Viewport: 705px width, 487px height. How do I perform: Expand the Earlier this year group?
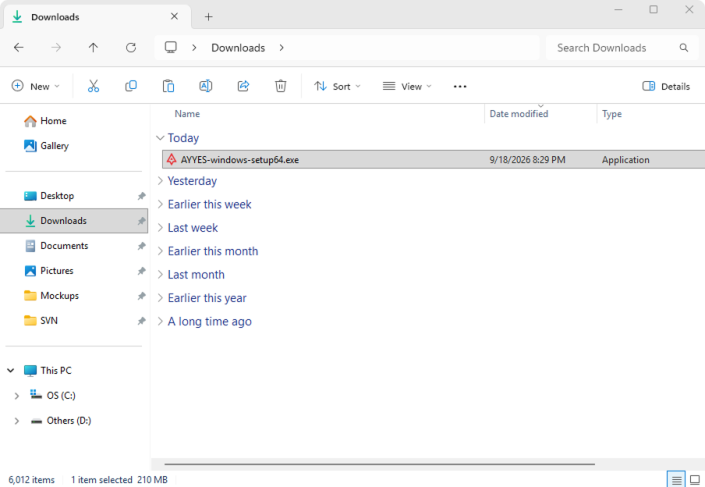(160, 298)
